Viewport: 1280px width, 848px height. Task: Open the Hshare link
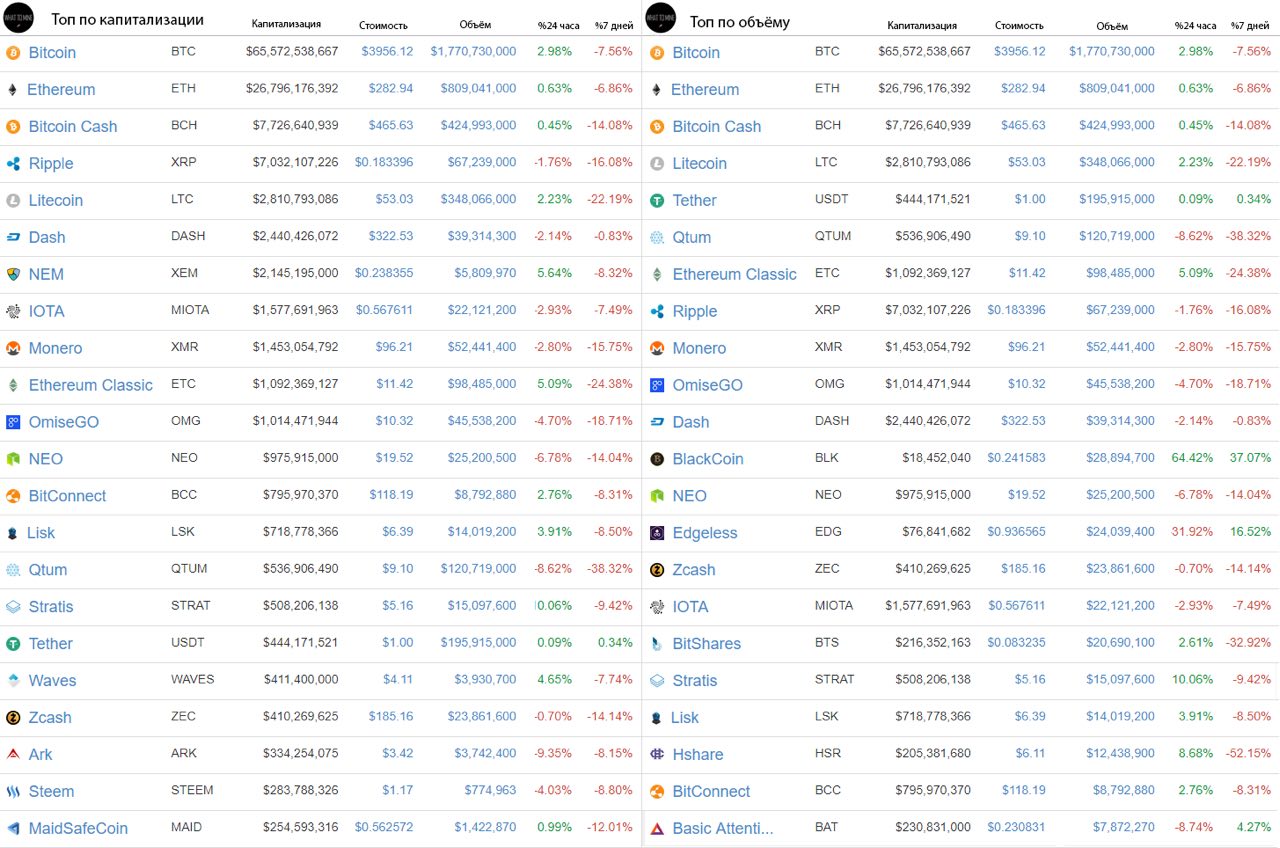coord(698,754)
